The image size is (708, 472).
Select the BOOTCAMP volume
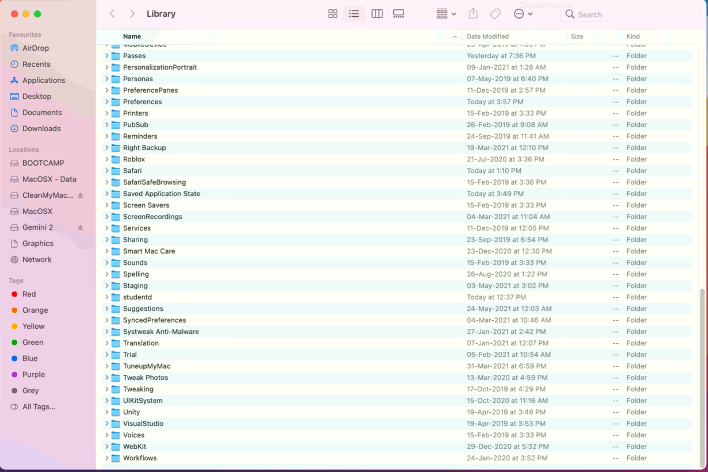(x=43, y=163)
